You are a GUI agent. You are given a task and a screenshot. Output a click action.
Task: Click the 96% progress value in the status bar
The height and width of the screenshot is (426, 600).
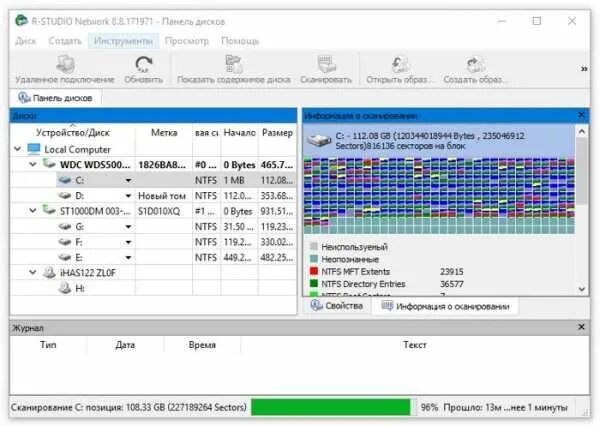(429, 407)
